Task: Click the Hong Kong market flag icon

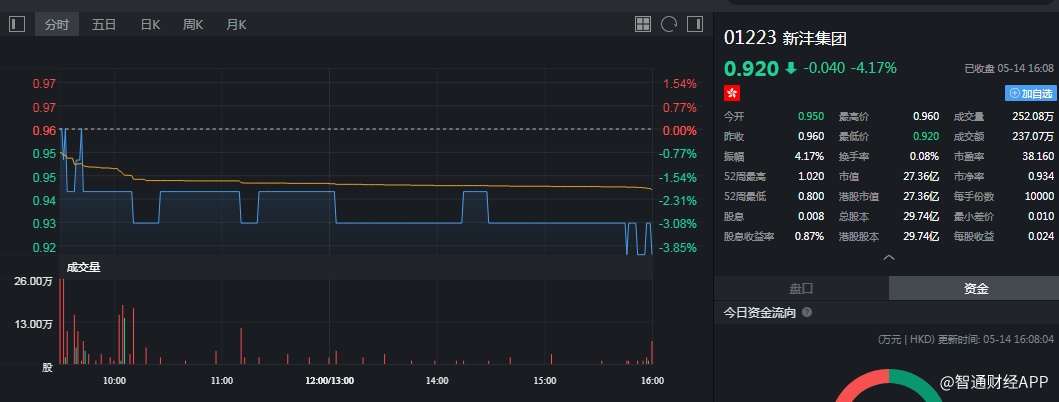Action: click(x=732, y=93)
